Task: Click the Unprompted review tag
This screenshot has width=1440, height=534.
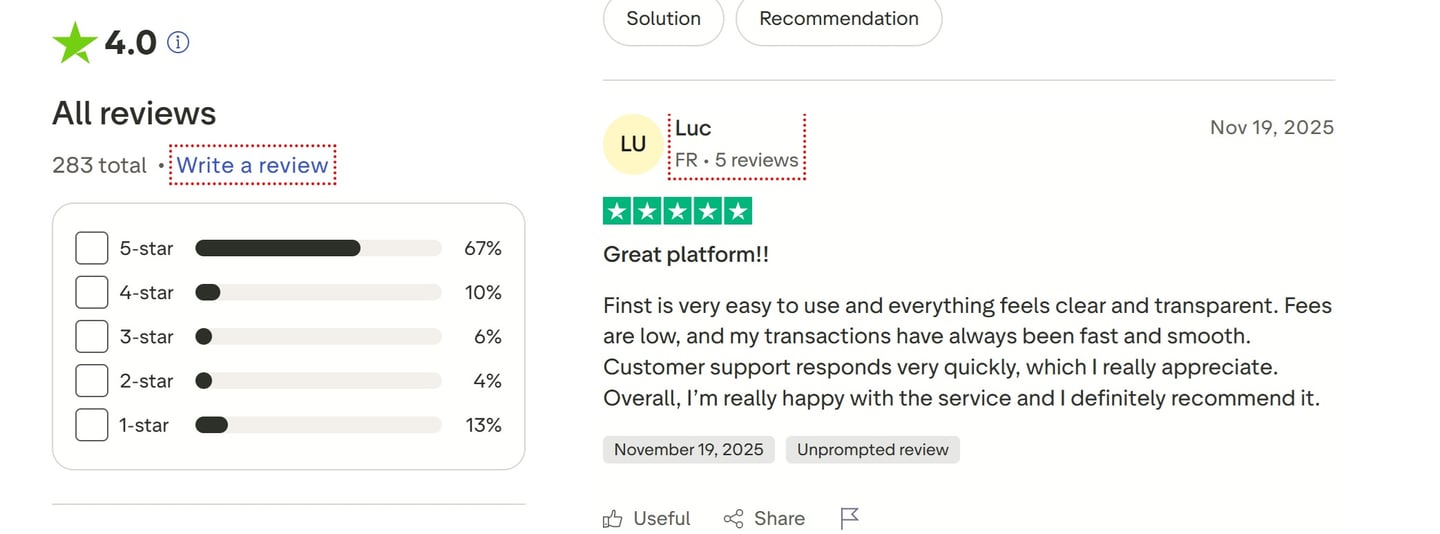Action: point(872,450)
